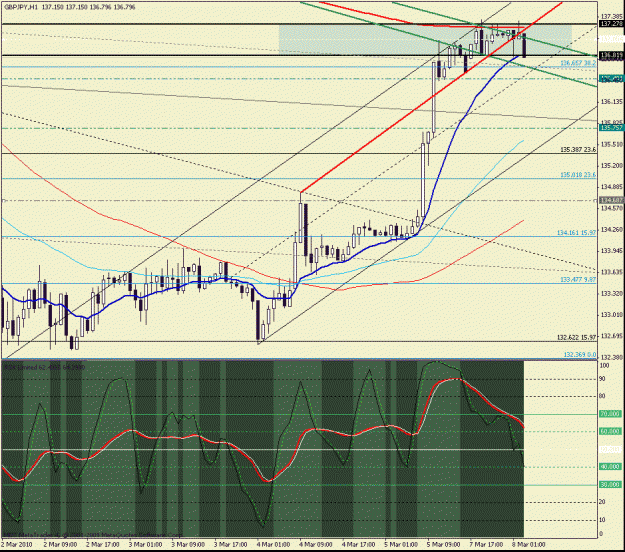Select the 134.260 price axis label
Screen dimensions: 625x552
tap(611, 230)
